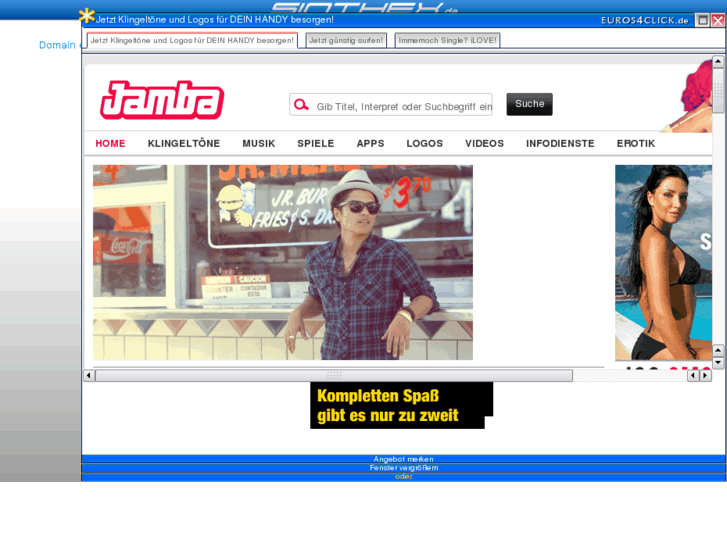
Task: Click the horizontal scrollbar thumb
Action: coord(334,375)
